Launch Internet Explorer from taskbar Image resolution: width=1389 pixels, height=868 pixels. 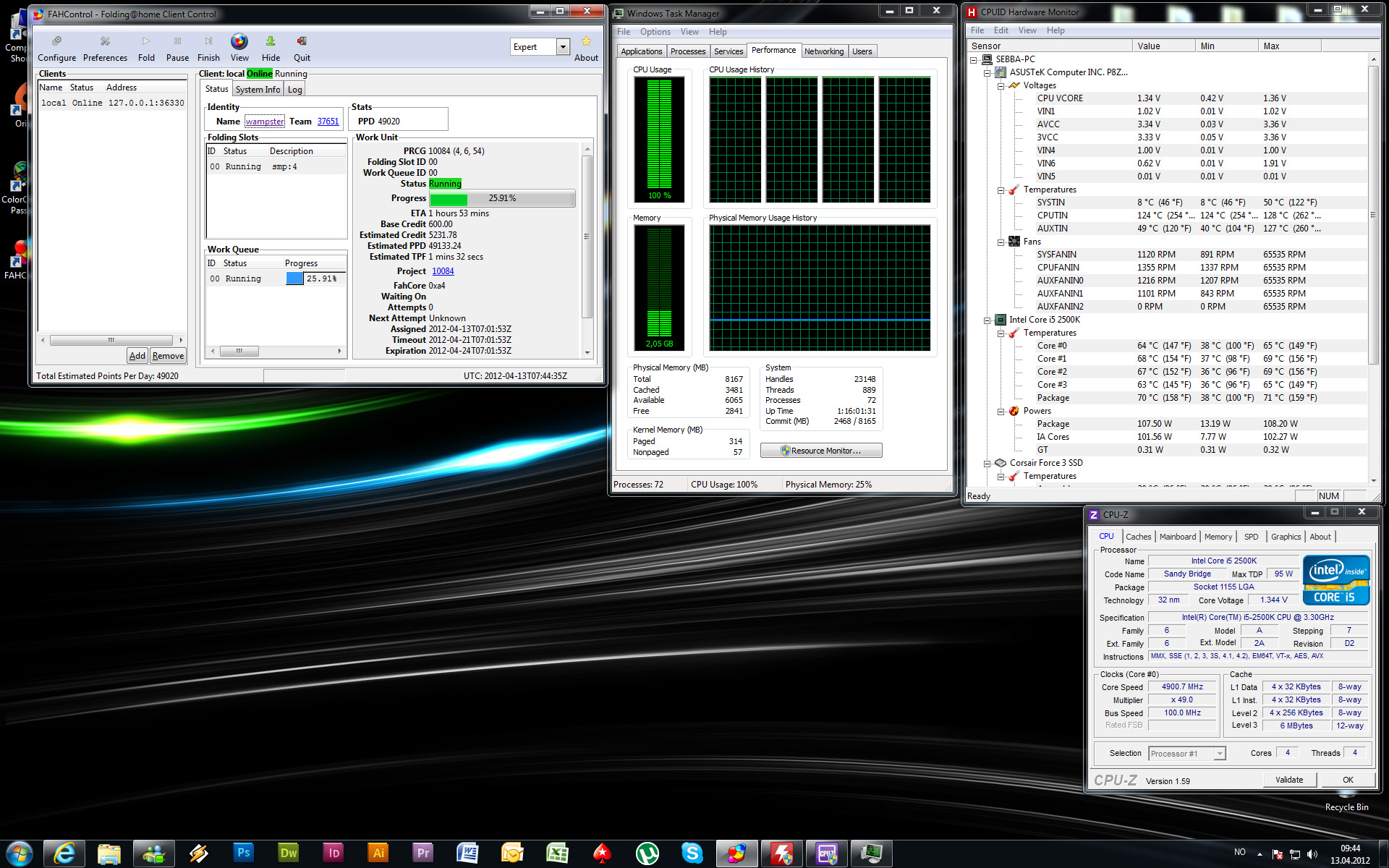point(64,854)
